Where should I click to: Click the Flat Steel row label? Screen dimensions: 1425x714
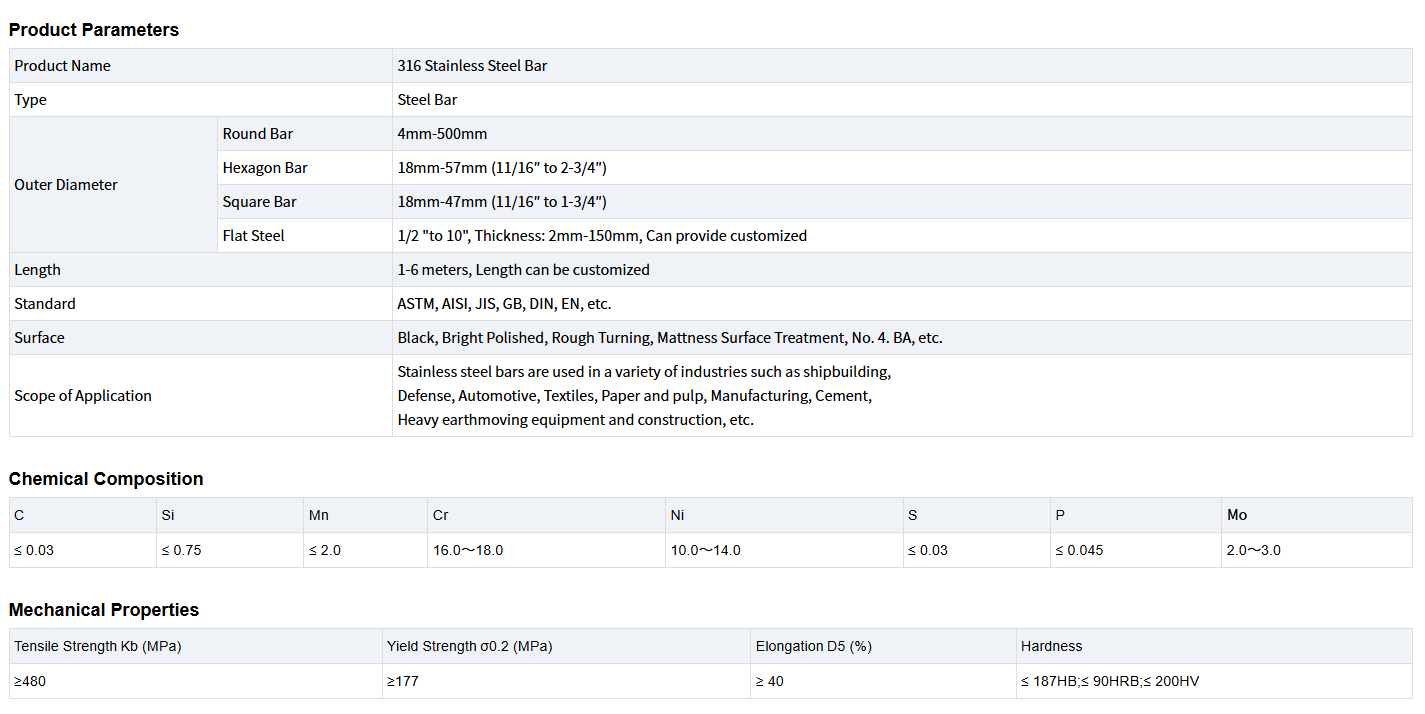click(254, 236)
